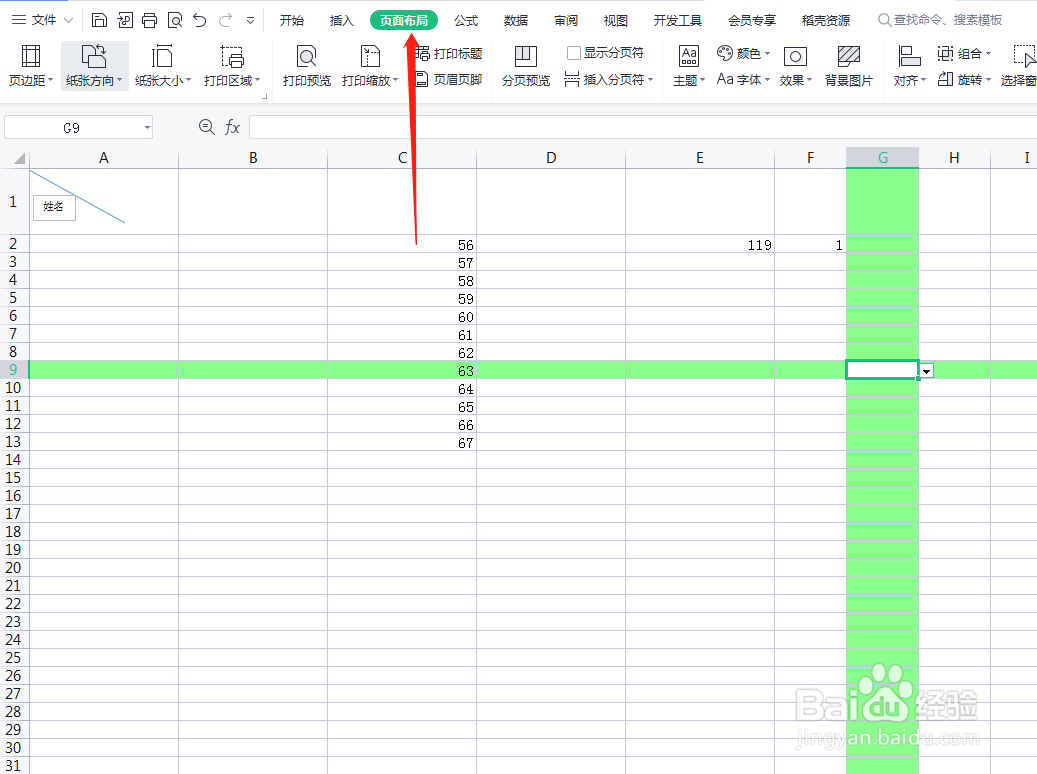Switch to the 开始 tab
This screenshot has height=774, width=1037.
[291, 21]
